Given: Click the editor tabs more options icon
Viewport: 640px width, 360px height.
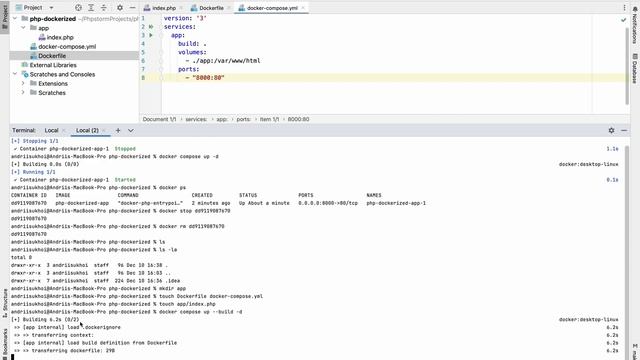Looking at the screenshot, I should pyautogui.click(x=624, y=7).
